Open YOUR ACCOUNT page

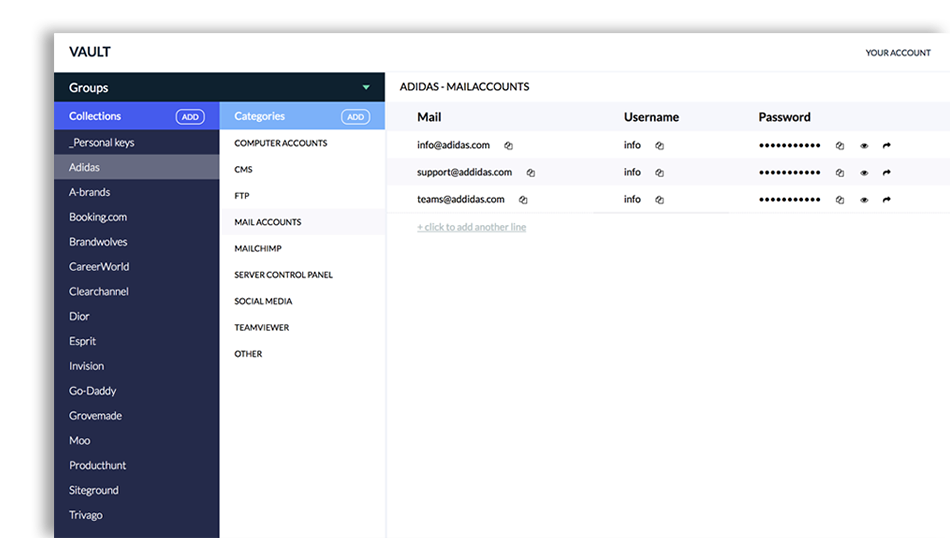898,53
